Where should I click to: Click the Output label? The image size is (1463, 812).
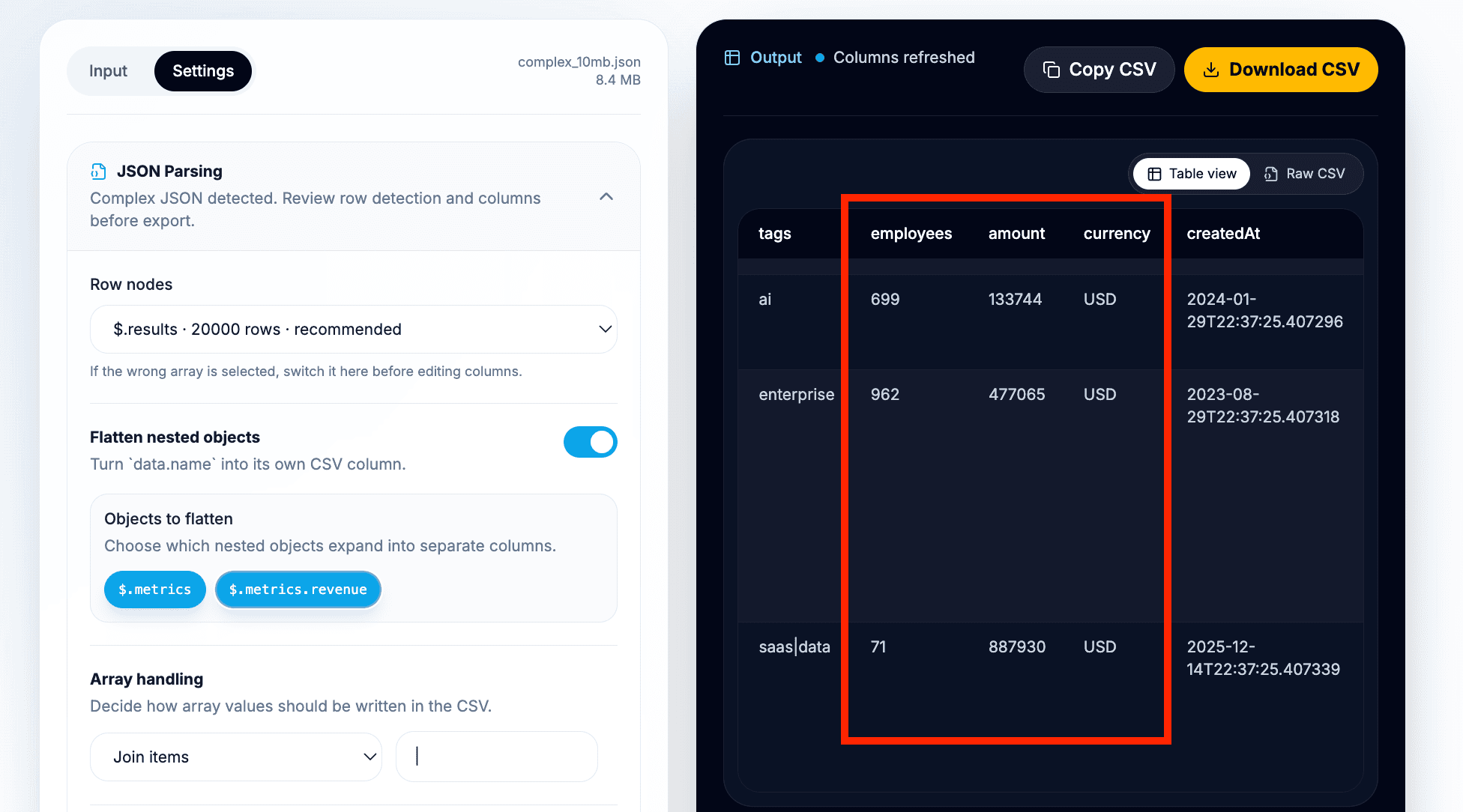click(776, 58)
